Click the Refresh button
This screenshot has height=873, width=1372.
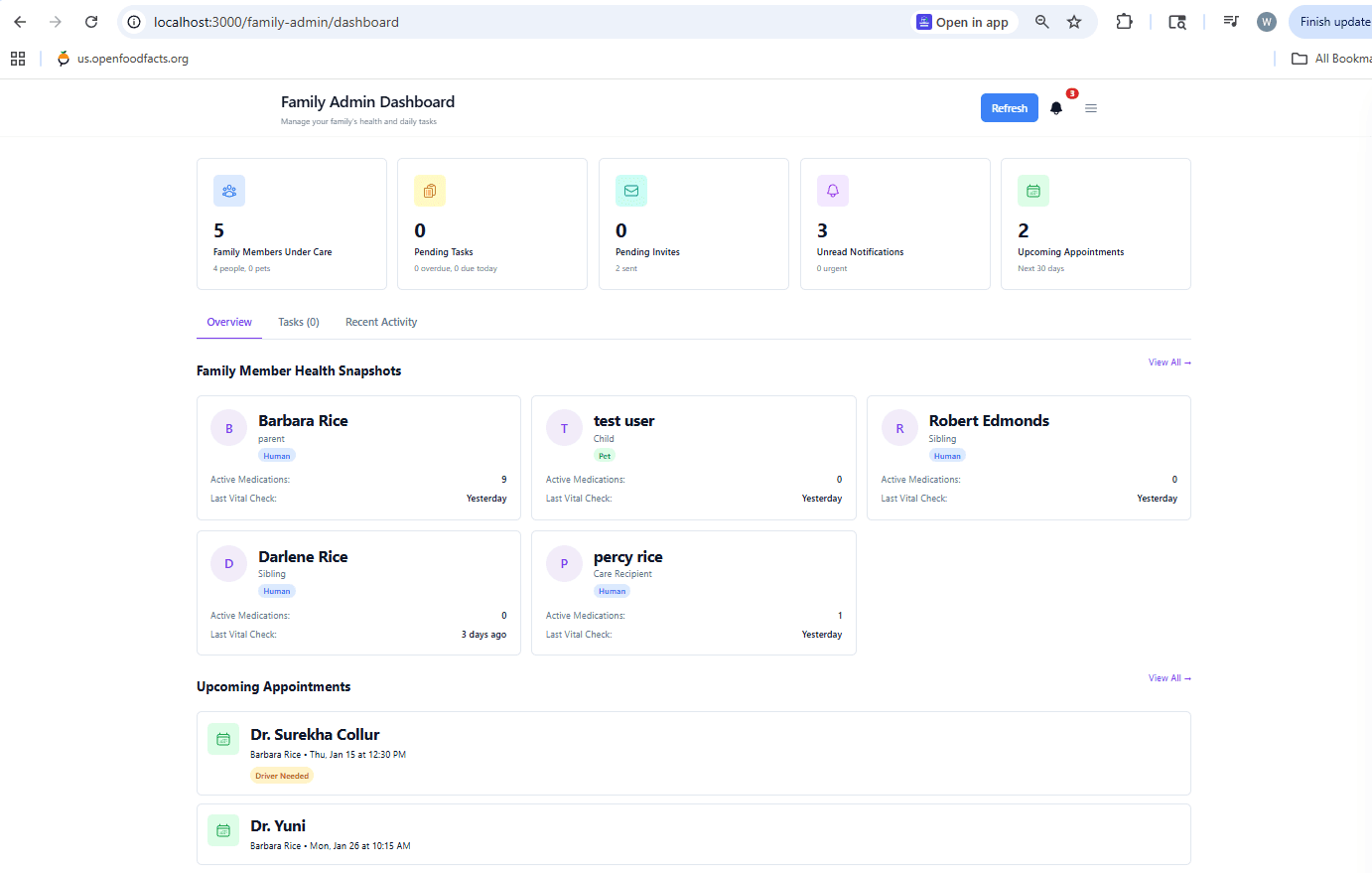1009,107
